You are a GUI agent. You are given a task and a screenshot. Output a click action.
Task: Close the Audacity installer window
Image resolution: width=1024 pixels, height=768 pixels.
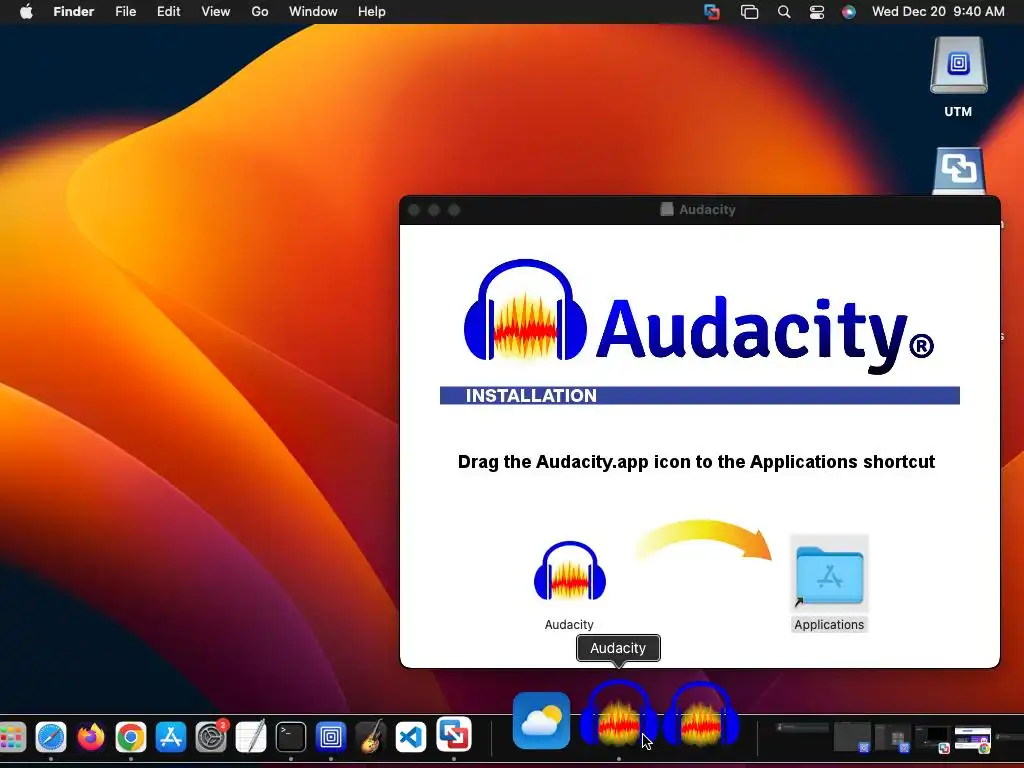[413, 210]
